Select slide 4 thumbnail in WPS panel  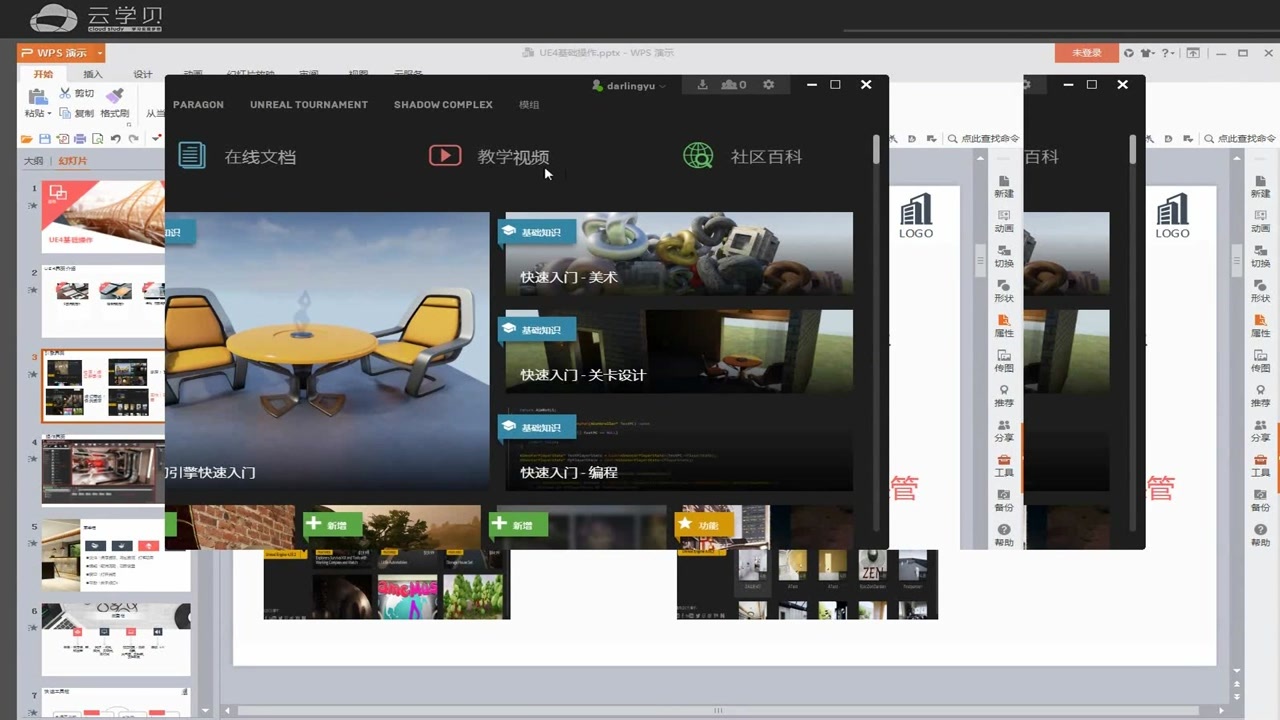point(103,470)
